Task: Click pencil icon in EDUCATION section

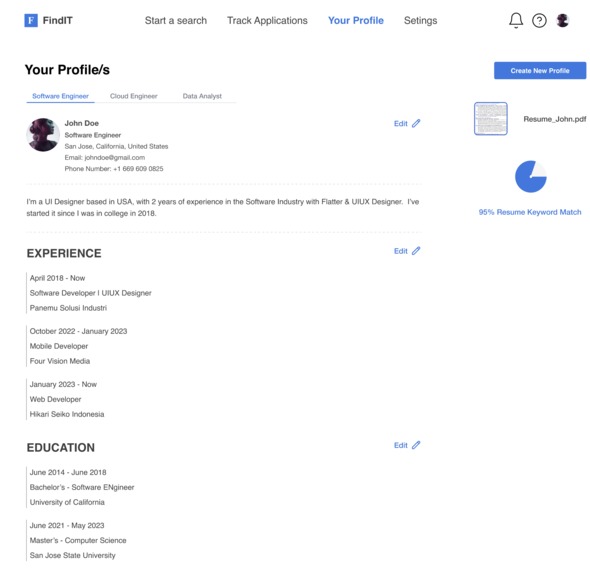Action: coord(416,445)
